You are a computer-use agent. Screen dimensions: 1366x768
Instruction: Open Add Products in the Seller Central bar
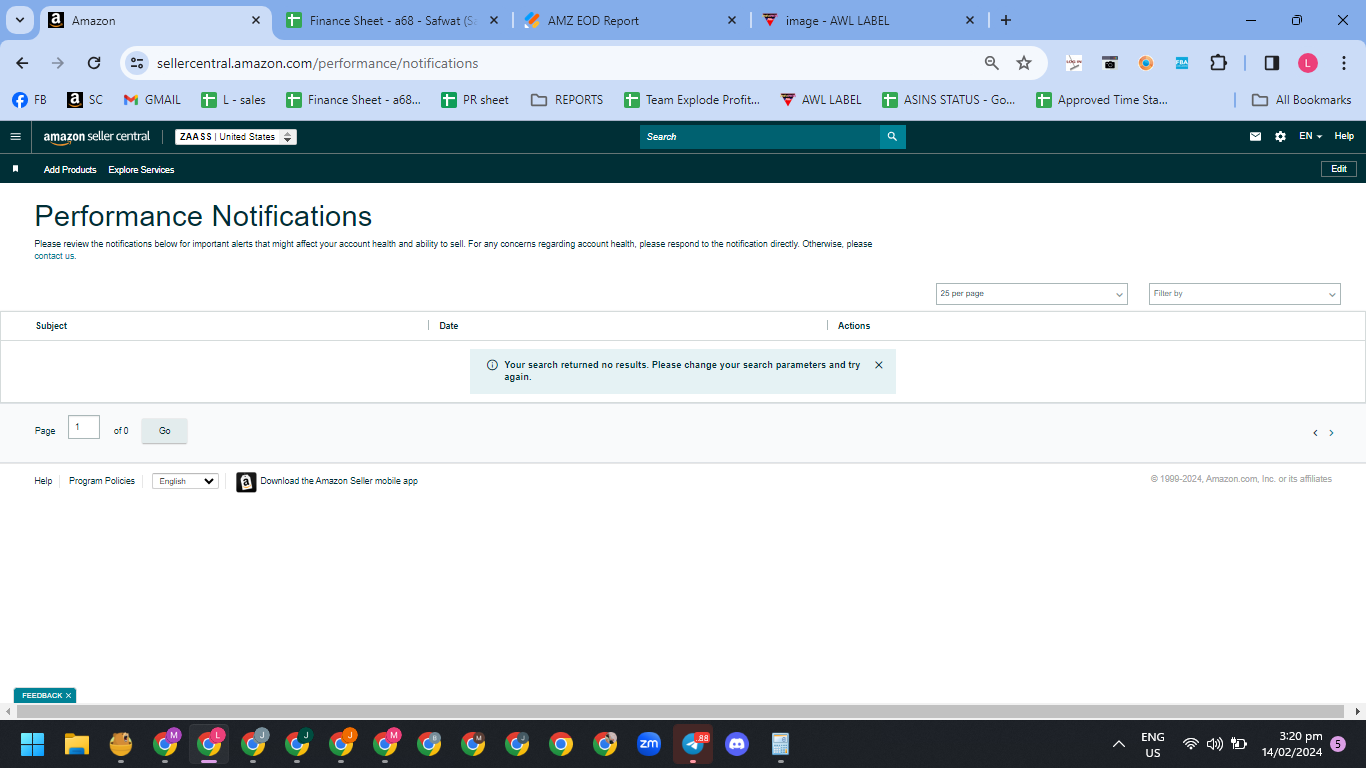click(70, 170)
